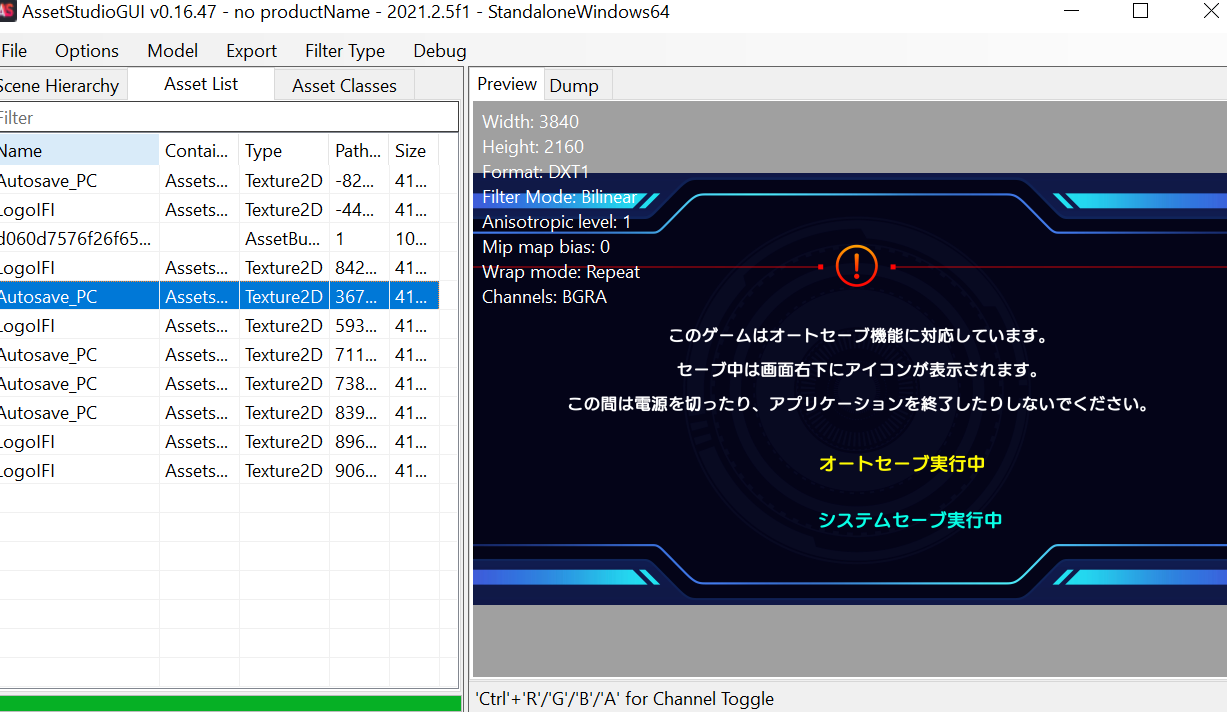Select the Preview tab
The height and width of the screenshot is (712, 1227).
[507, 85]
